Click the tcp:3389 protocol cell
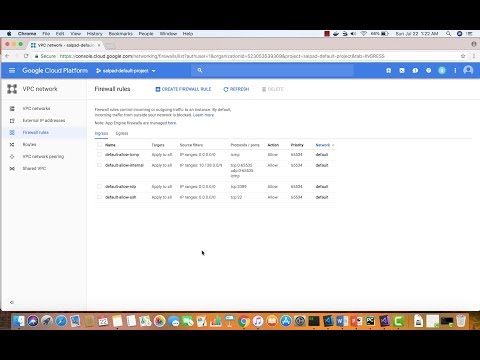The height and width of the screenshot is (360, 480). (x=238, y=187)
